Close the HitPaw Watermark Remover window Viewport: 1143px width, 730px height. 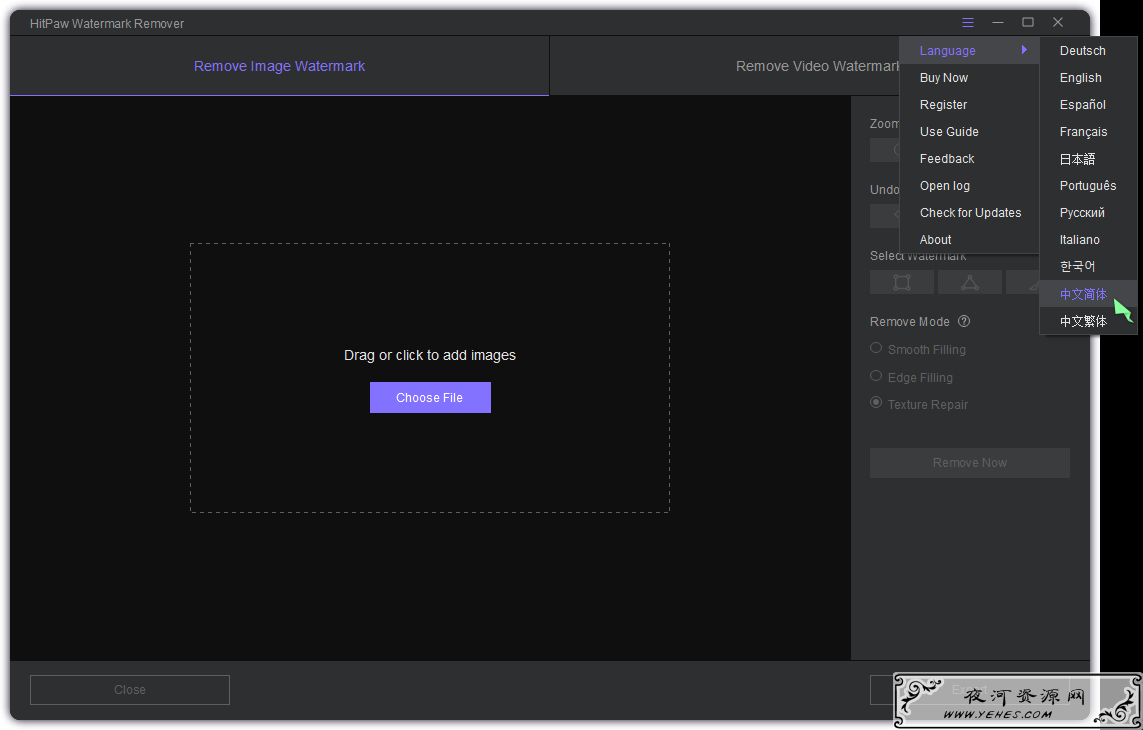coord(1058,23)
